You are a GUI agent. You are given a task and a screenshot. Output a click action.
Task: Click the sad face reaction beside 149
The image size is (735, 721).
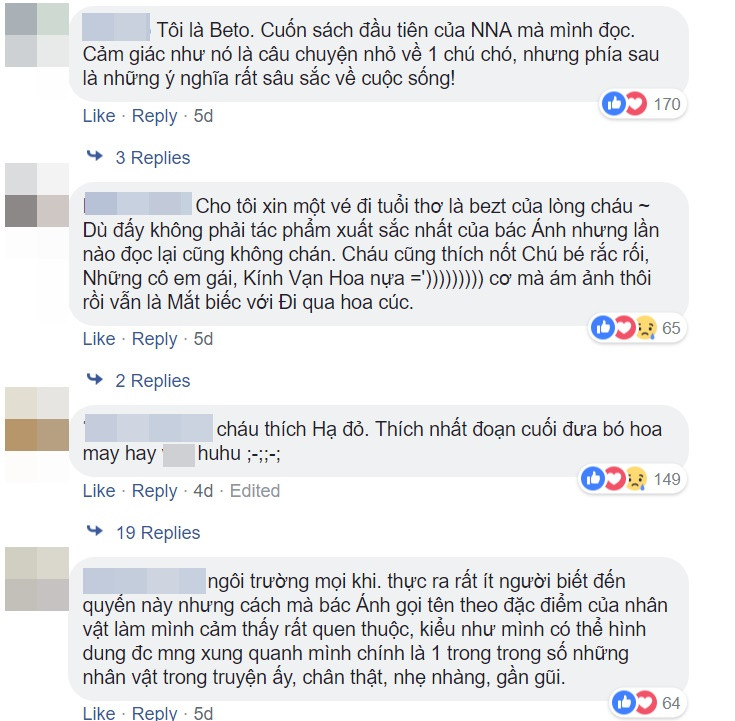point(636,479)
